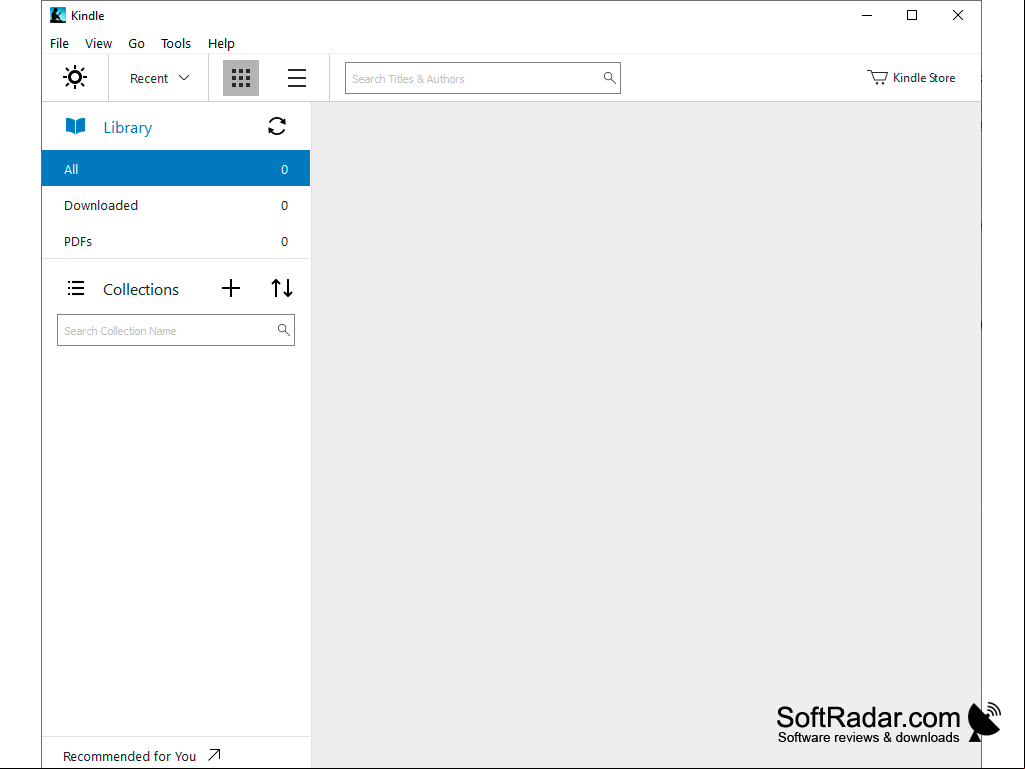Open the View menu
Viewport: 1025px width, 769px height.
98,44
